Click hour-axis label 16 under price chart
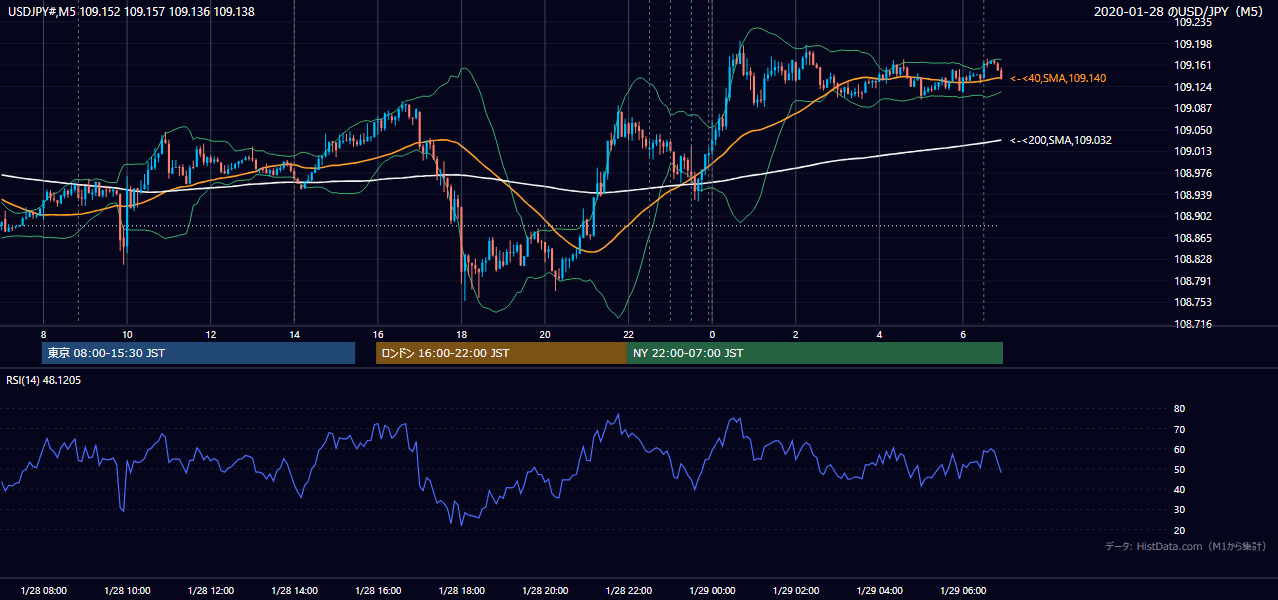 coord(377,334)
